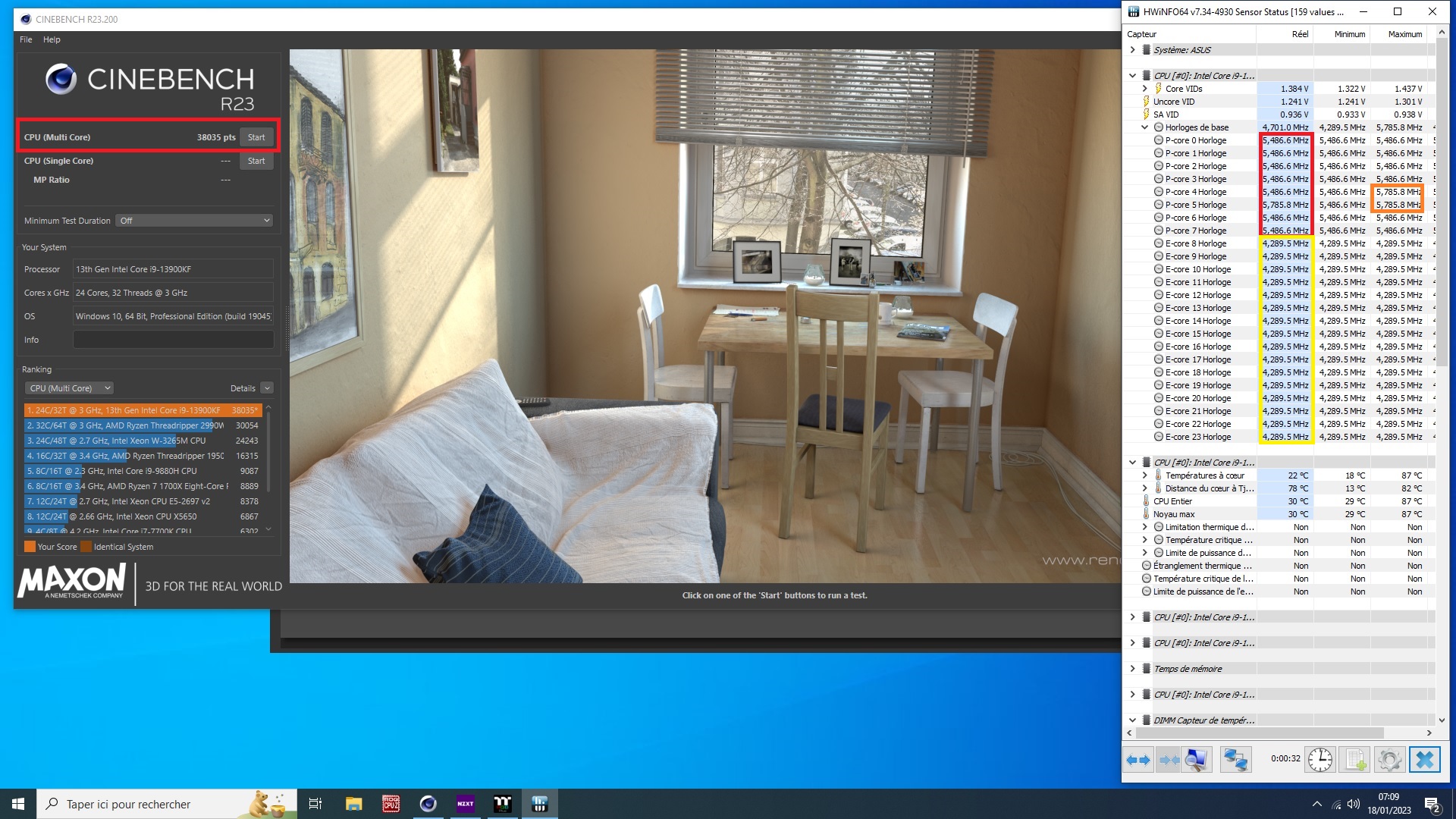Start the CPU Multi Core test

(256, 137)
